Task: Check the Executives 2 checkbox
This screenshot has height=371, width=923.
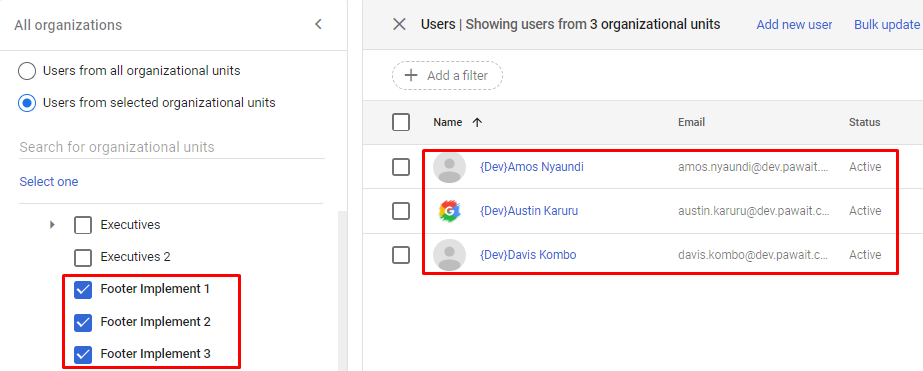Action: tap(83, 257)
